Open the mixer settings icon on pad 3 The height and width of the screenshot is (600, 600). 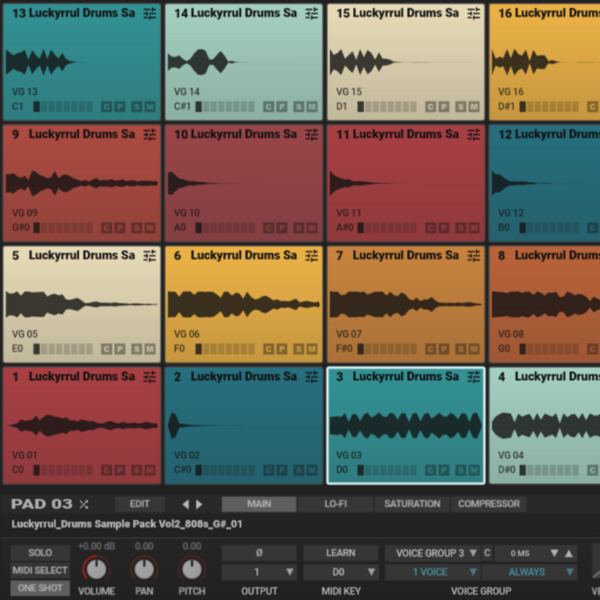pos(473,377)
